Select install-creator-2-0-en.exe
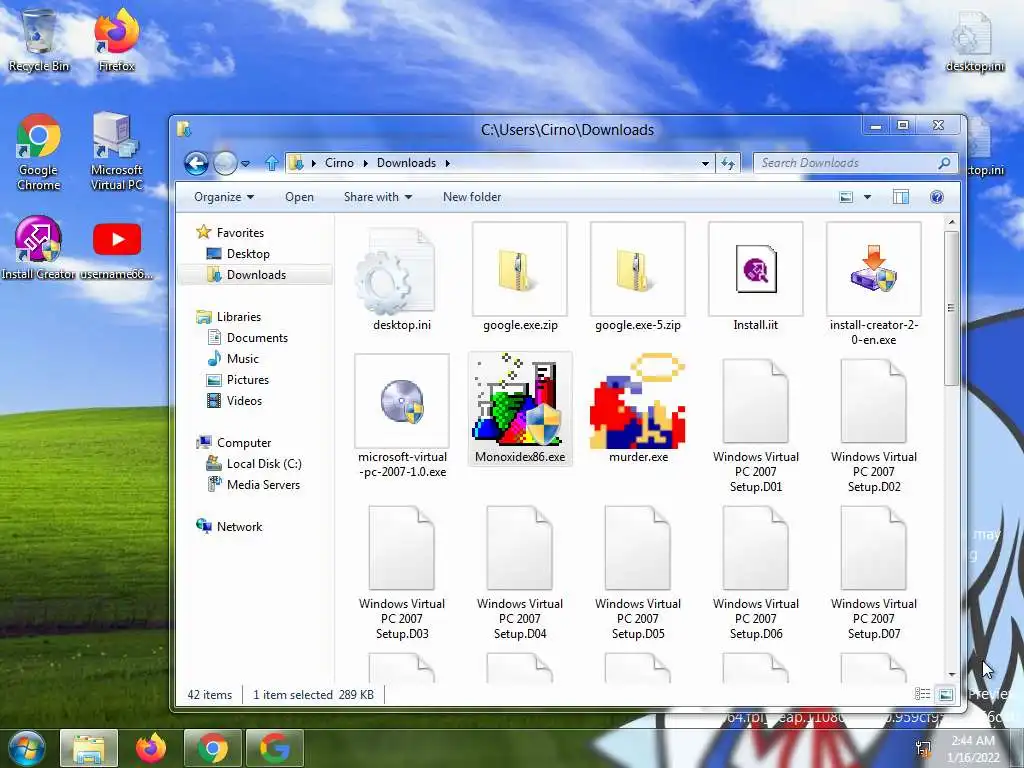 (x=874, y=285)
